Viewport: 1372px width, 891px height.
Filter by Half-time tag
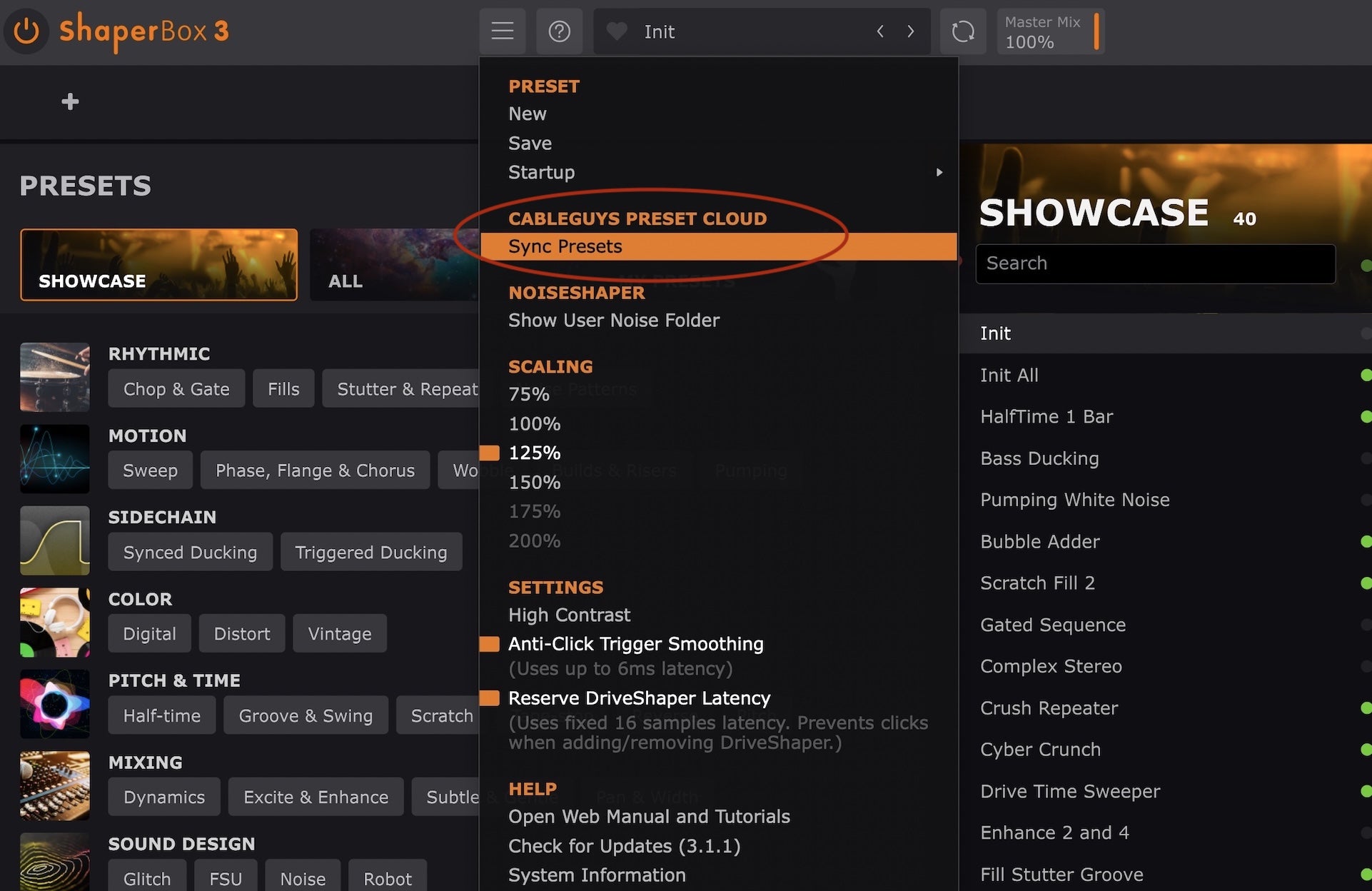coord(162,715)
